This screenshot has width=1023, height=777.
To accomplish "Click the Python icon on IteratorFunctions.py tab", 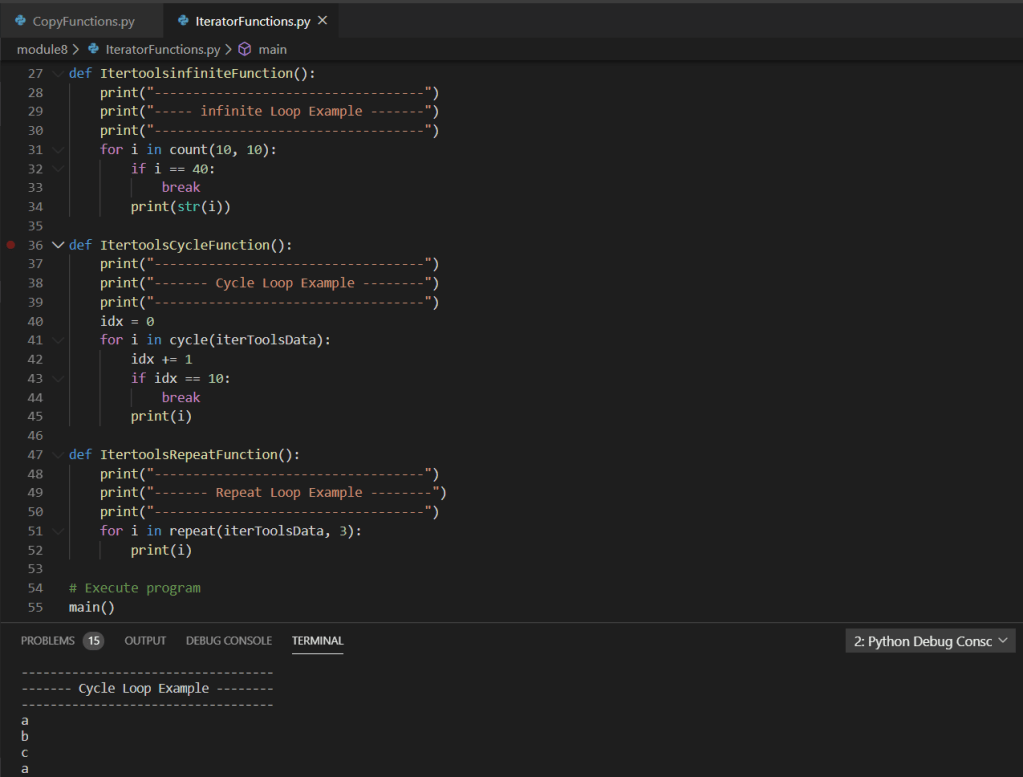I will pyautogui.click(x=183, y=21).
